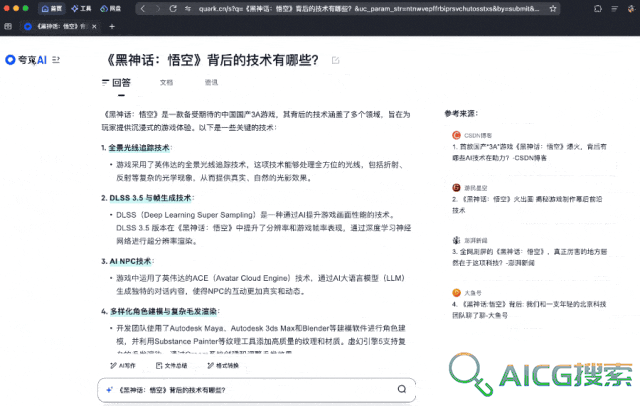This screenshot has height=406, width=640.
Task: Open the tab overview grid icon
Action: click(8, 27)
